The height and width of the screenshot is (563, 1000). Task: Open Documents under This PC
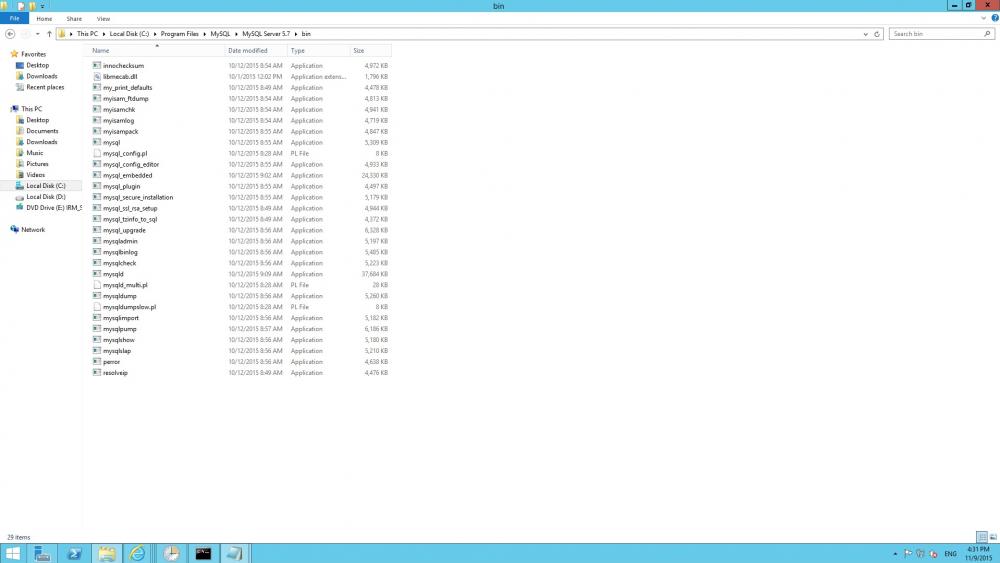(42, 131)
